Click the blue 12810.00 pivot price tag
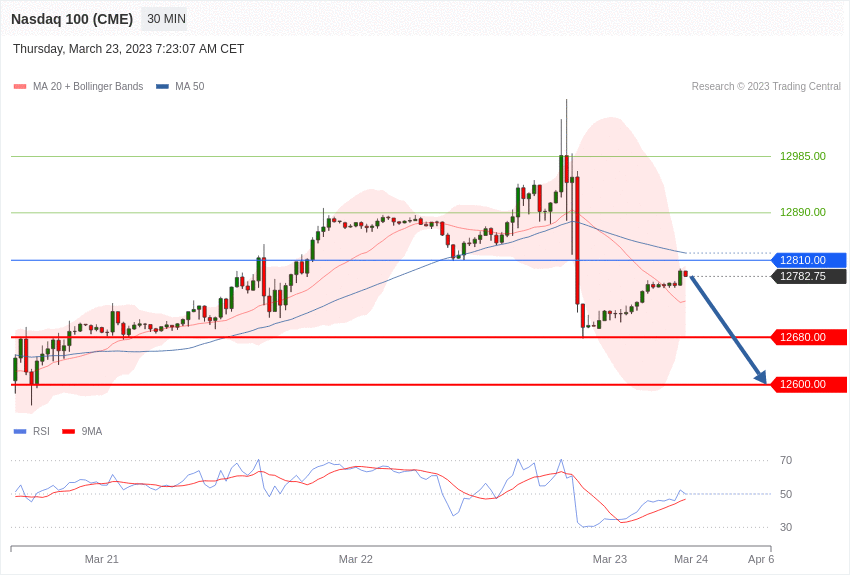 click(x=808, y=261)
